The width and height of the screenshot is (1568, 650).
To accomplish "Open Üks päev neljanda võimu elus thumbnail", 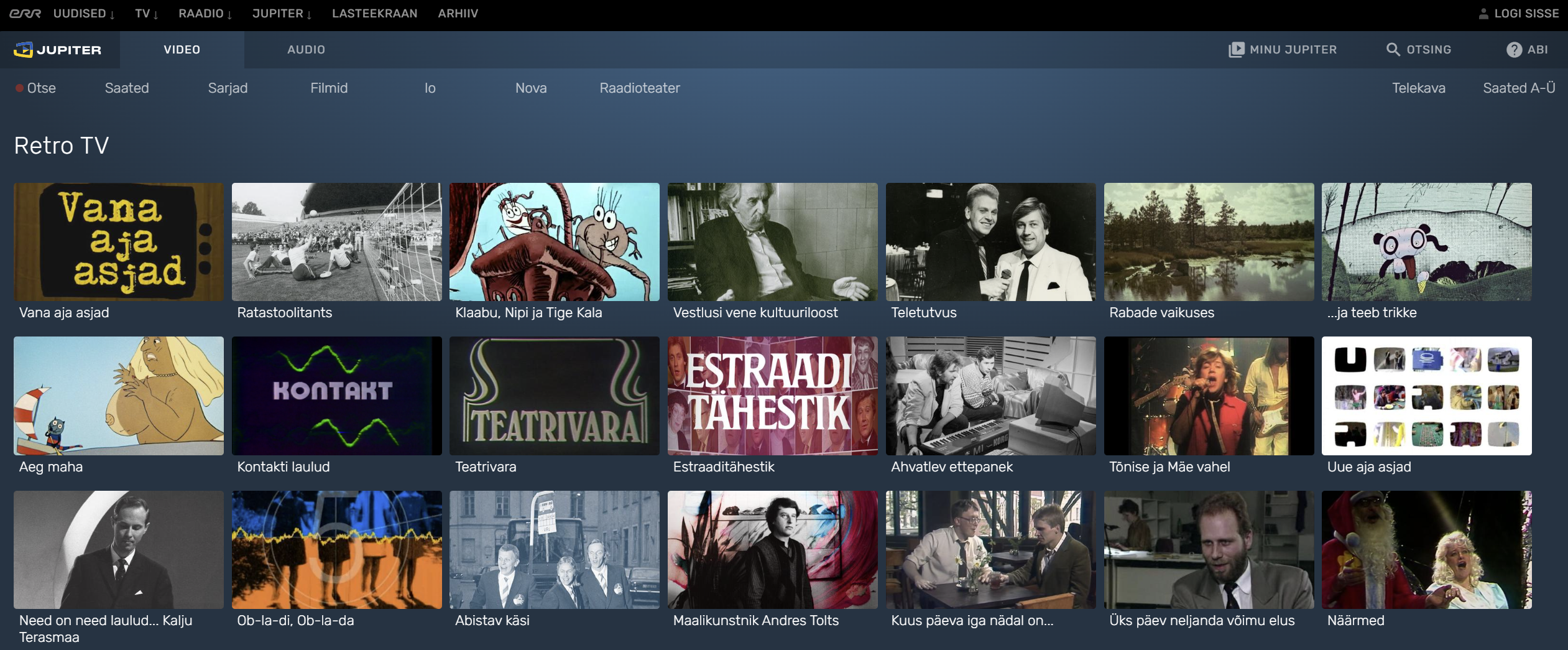I will click(x=1209, y=550).
